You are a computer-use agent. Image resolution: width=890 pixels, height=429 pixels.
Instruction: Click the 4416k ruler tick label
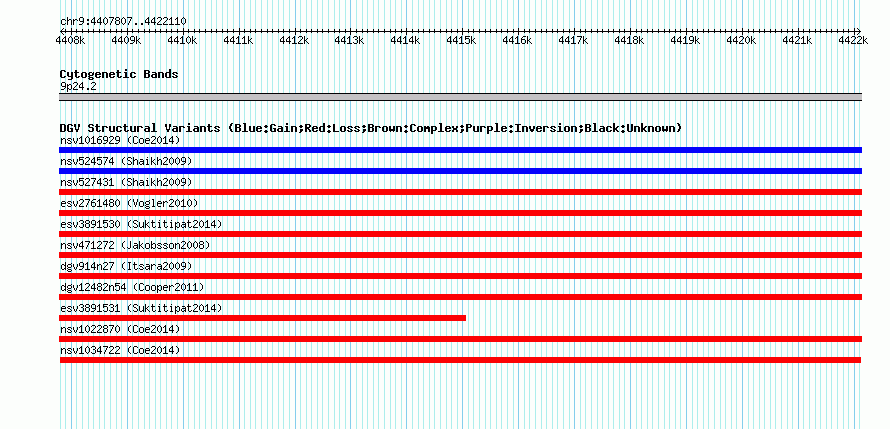517,40
